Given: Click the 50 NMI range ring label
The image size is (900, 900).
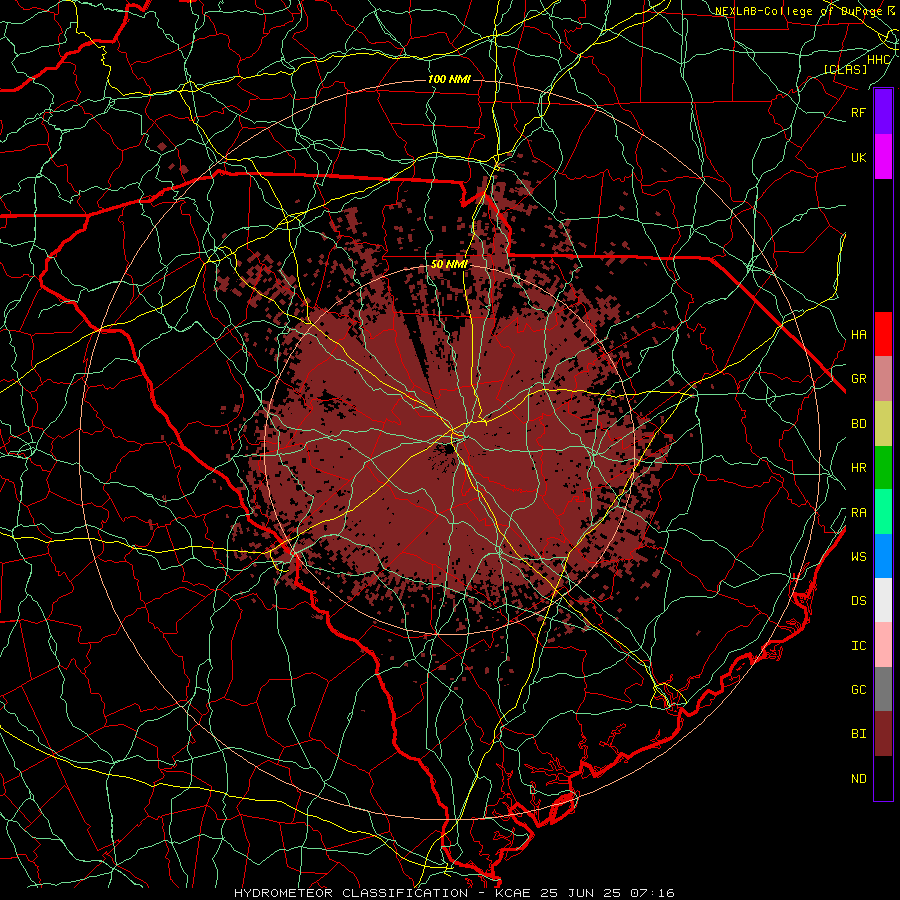Looking at the screenshot, I should click(x=449, y=265).
